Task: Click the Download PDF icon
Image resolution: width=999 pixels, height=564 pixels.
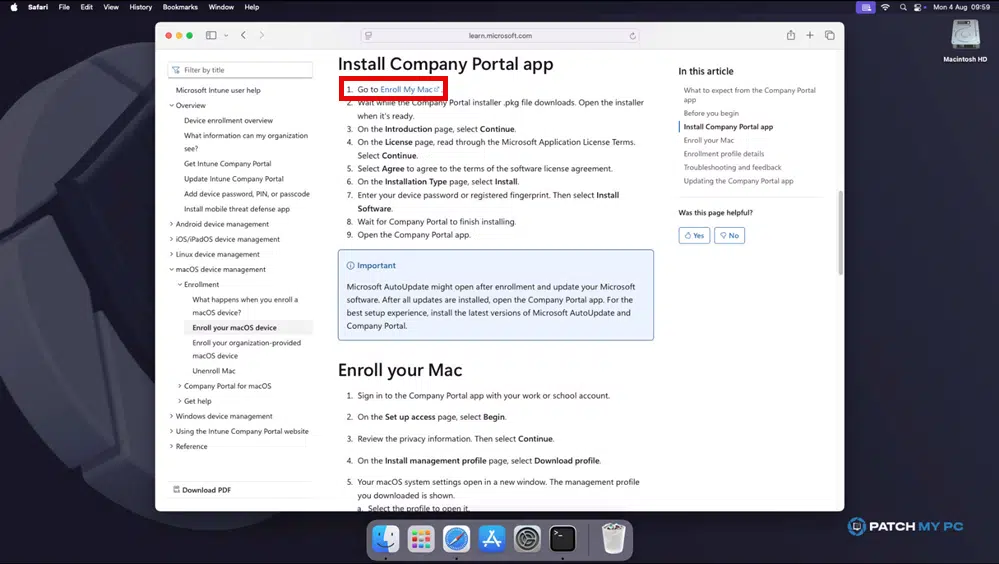Action: [176, 489]
